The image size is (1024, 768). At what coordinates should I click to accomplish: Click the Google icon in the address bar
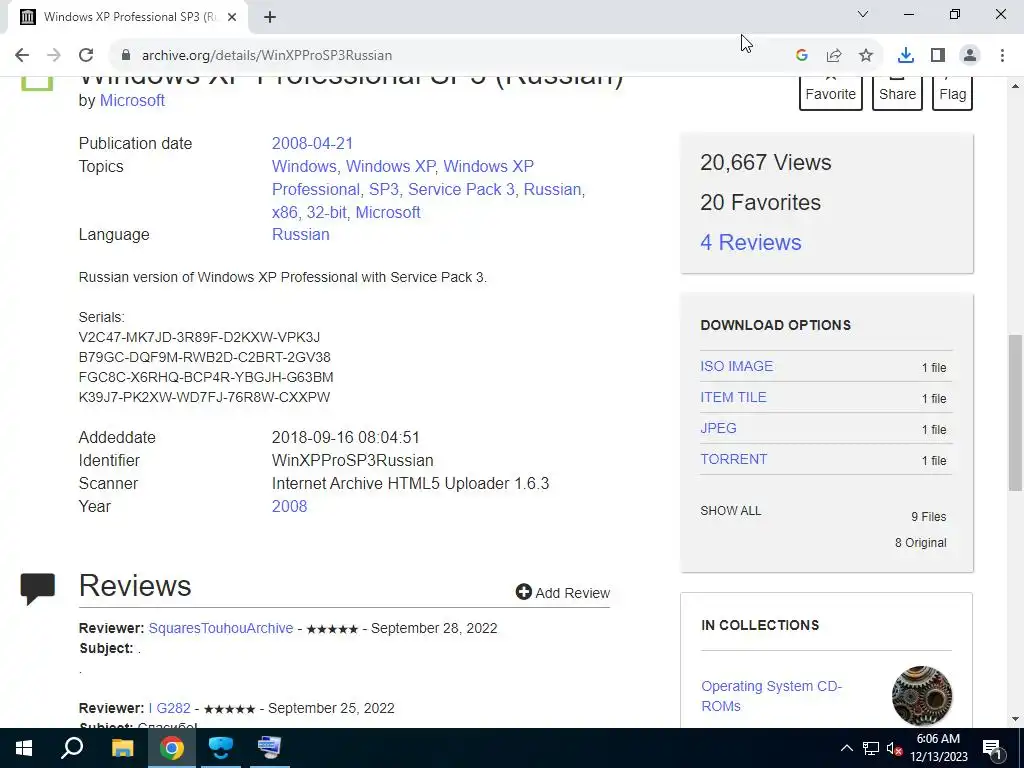(802, 56)
